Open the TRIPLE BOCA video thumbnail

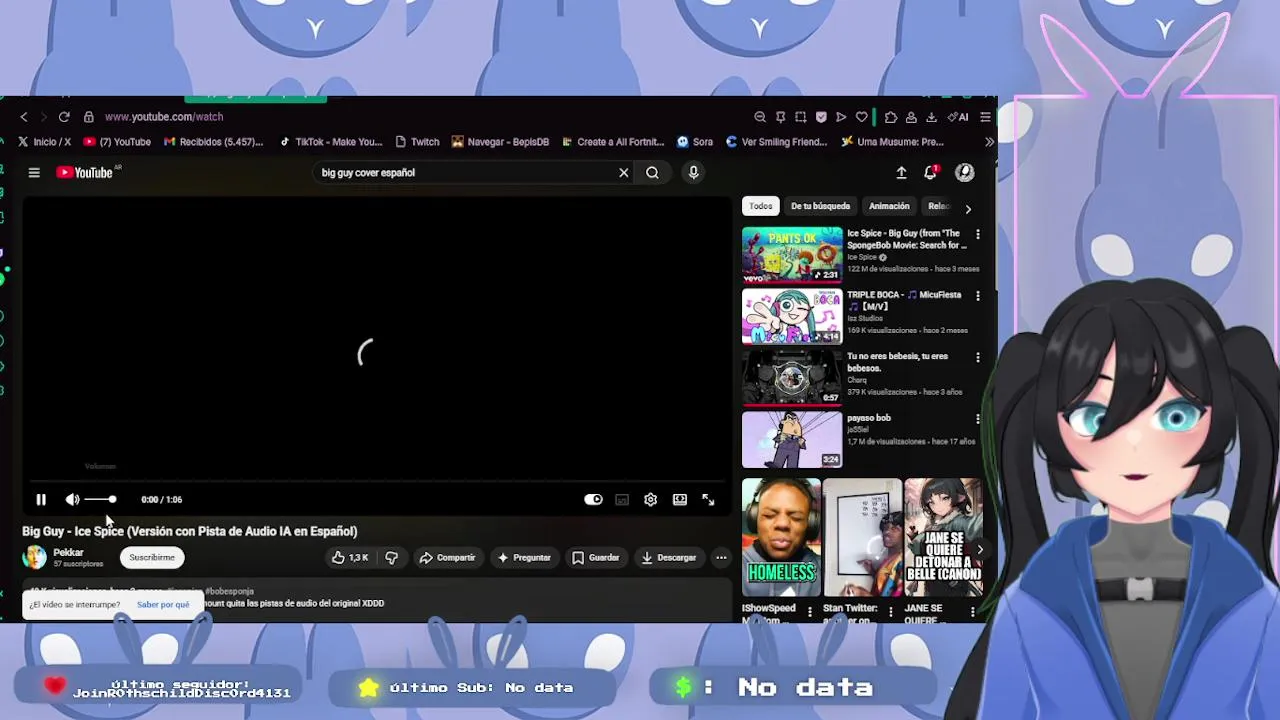pos(792,316)
